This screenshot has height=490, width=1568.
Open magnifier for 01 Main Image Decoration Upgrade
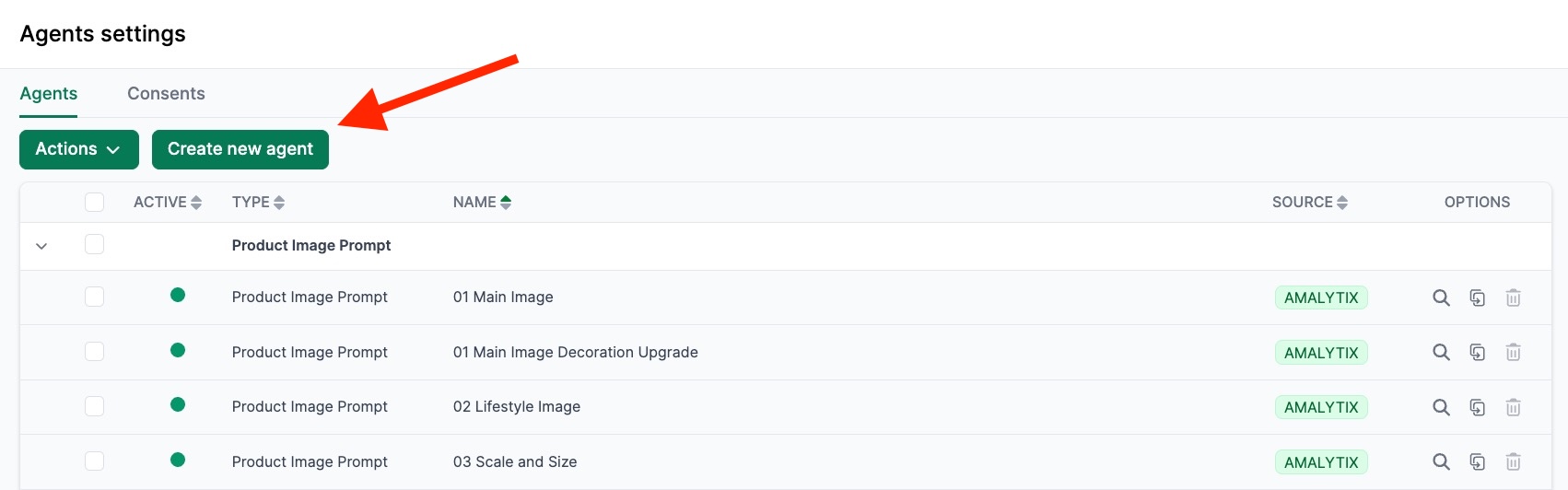[x=1441, y=352]
